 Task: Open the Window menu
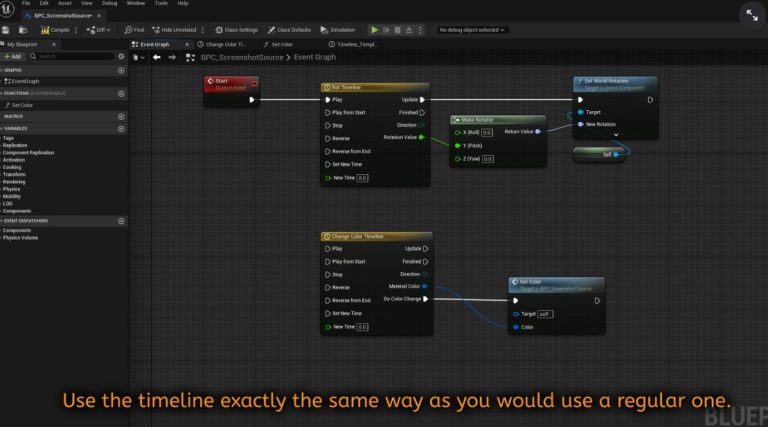point(136,3)
